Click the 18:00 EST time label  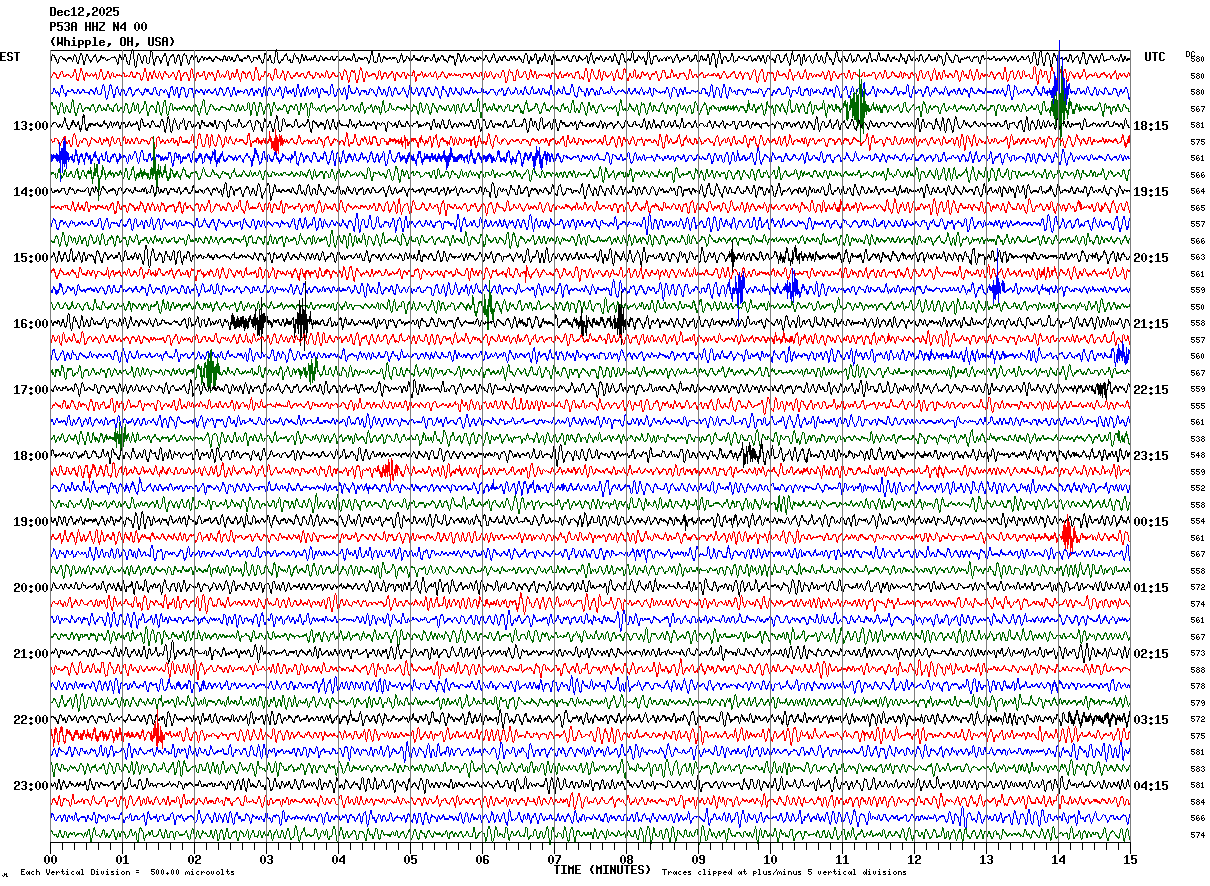(x=30, y=456)
